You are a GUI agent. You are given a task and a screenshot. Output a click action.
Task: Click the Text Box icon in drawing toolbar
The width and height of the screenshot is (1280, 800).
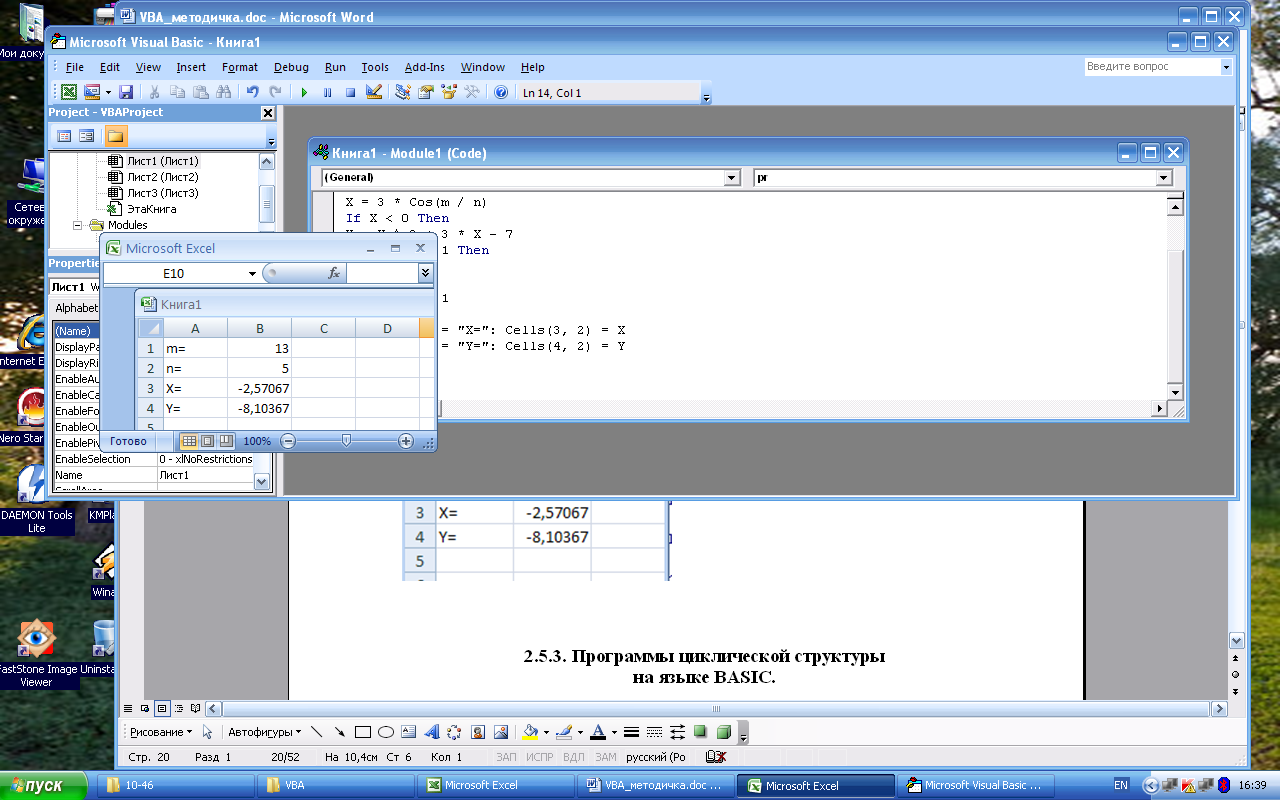coord(408,732)
